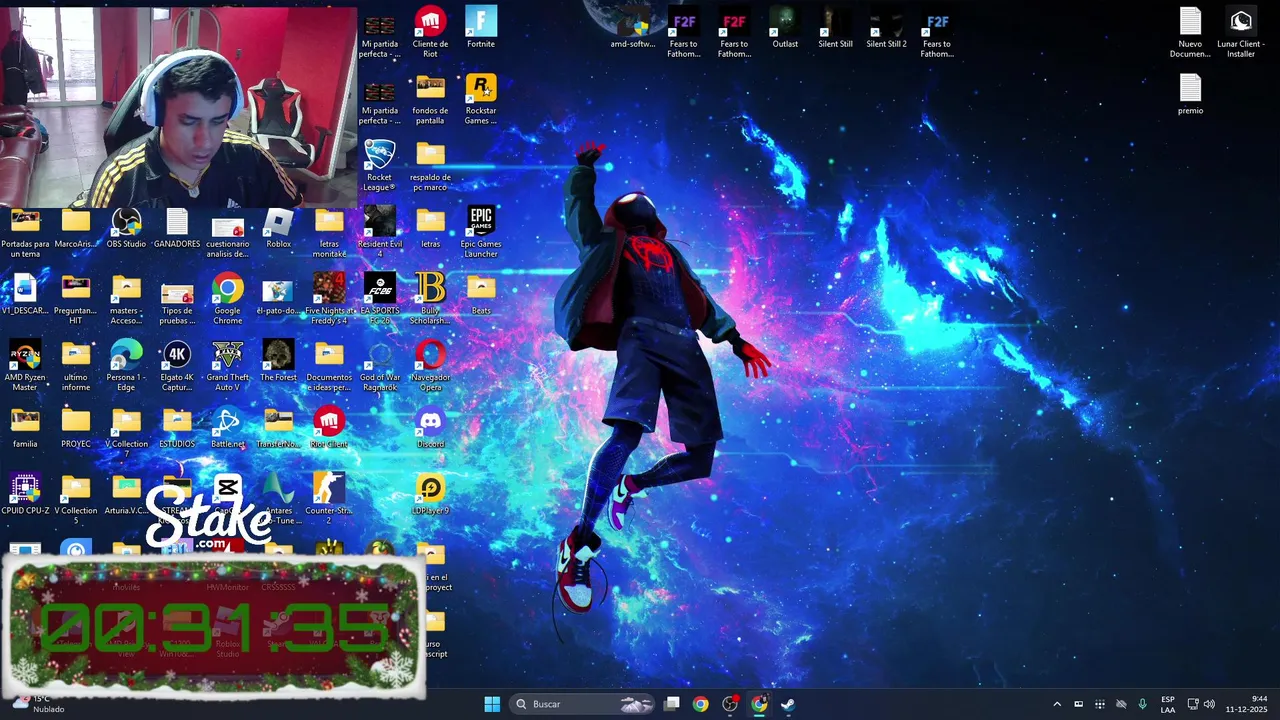Open Task View in the taskbar
The width and height of the screenshot is (1280, 720).
[x=672, y=704]
